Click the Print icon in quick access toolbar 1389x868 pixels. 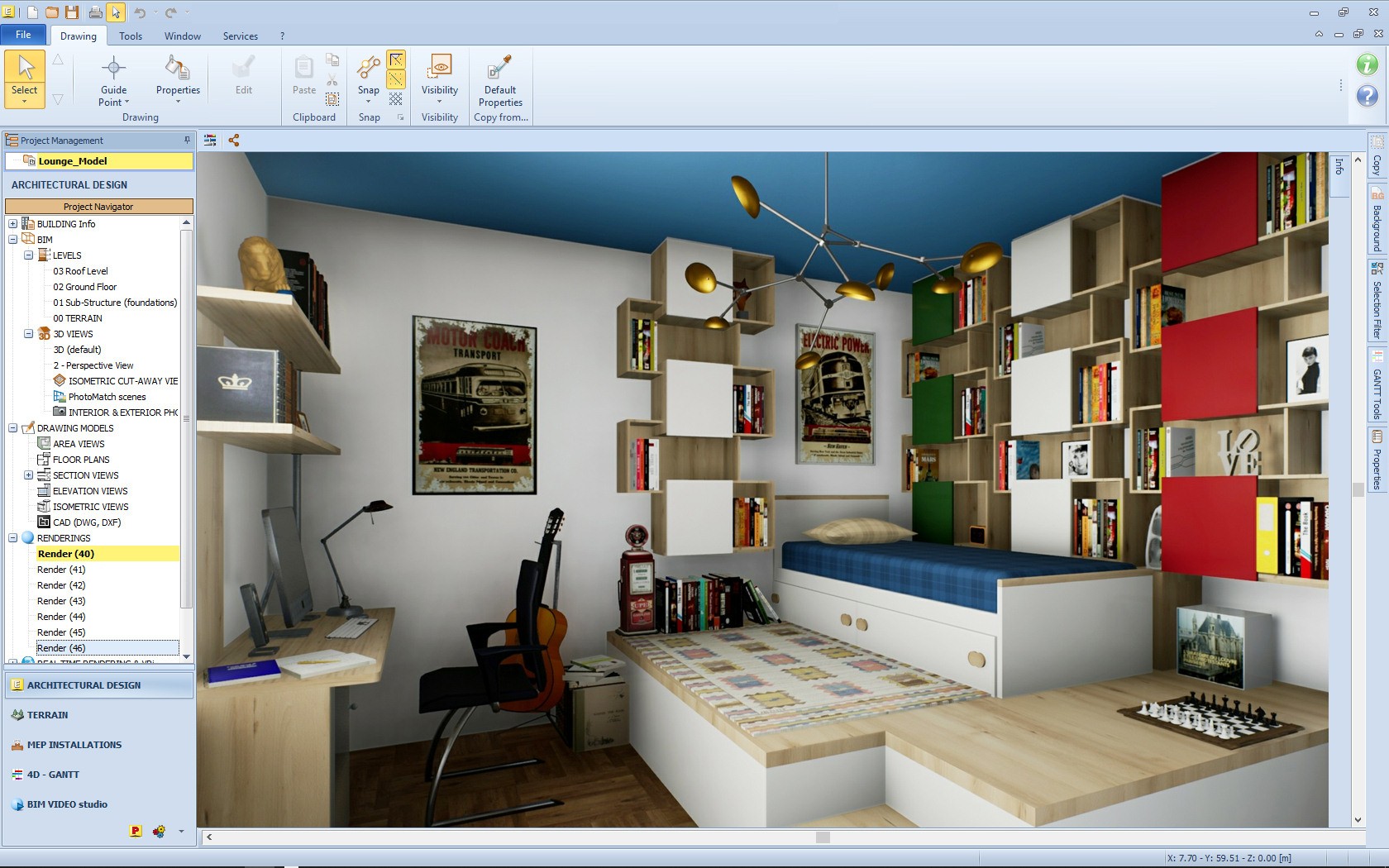pos(96,12)
